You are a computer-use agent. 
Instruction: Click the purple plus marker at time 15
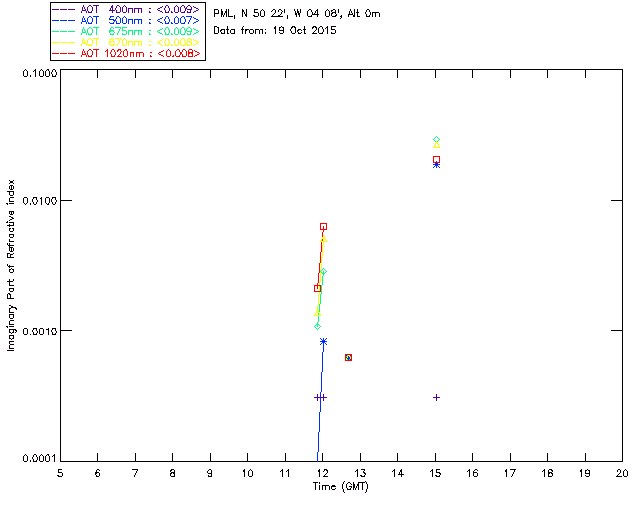(x=436, y=397)
